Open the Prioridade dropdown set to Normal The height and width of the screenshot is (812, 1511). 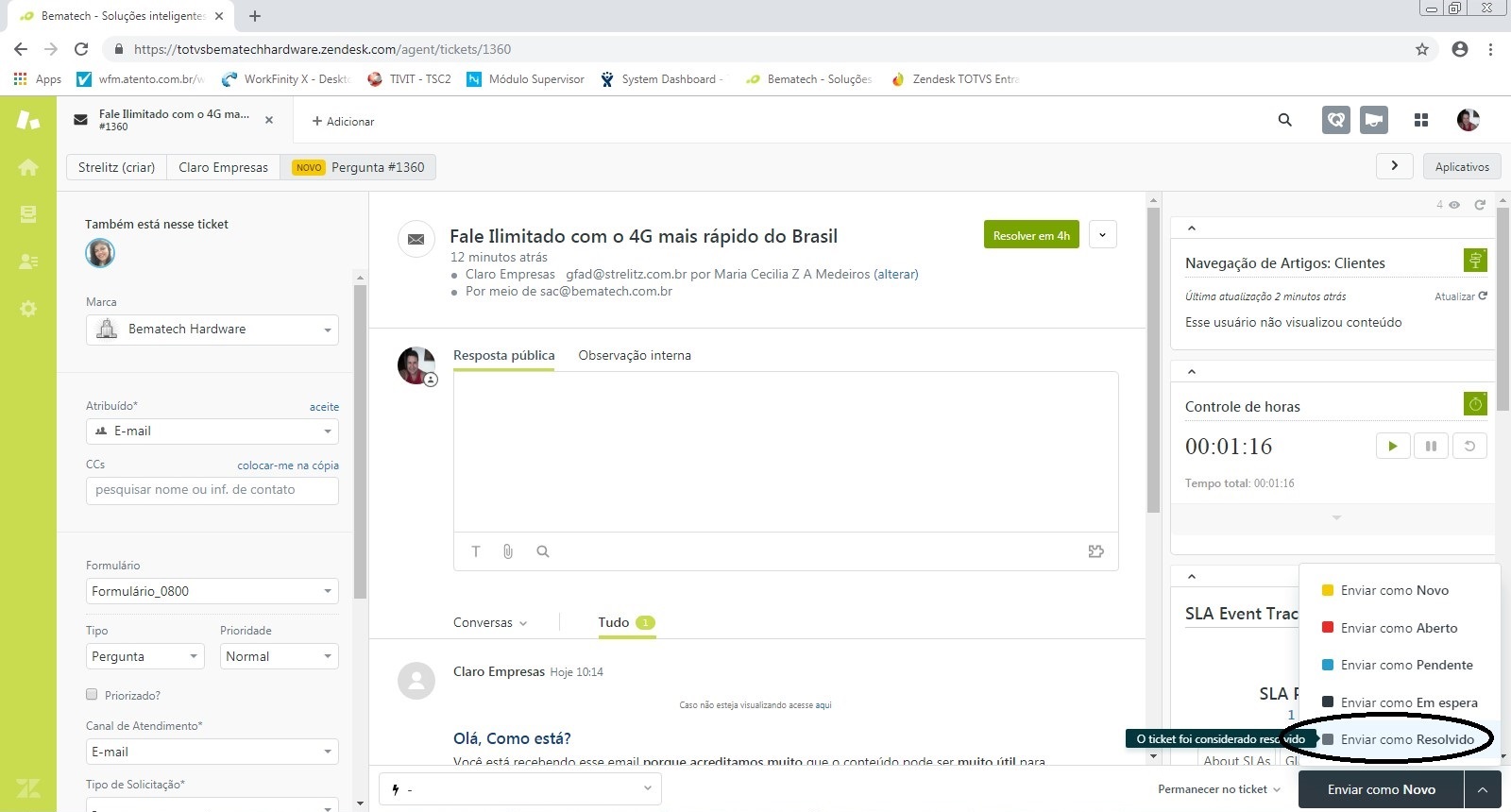pos(279,656)
